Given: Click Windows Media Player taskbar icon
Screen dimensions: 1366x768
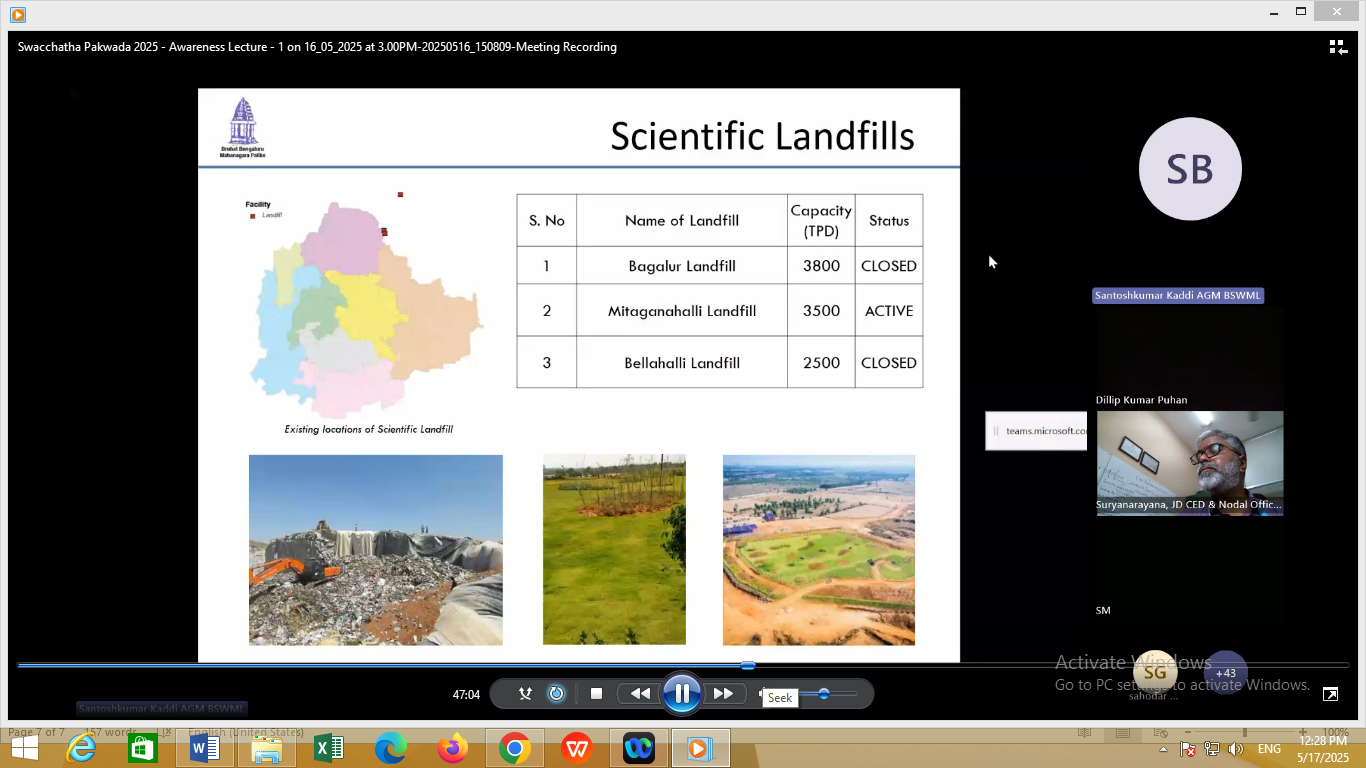Looking at the screenshot, I should pos(700,748).
